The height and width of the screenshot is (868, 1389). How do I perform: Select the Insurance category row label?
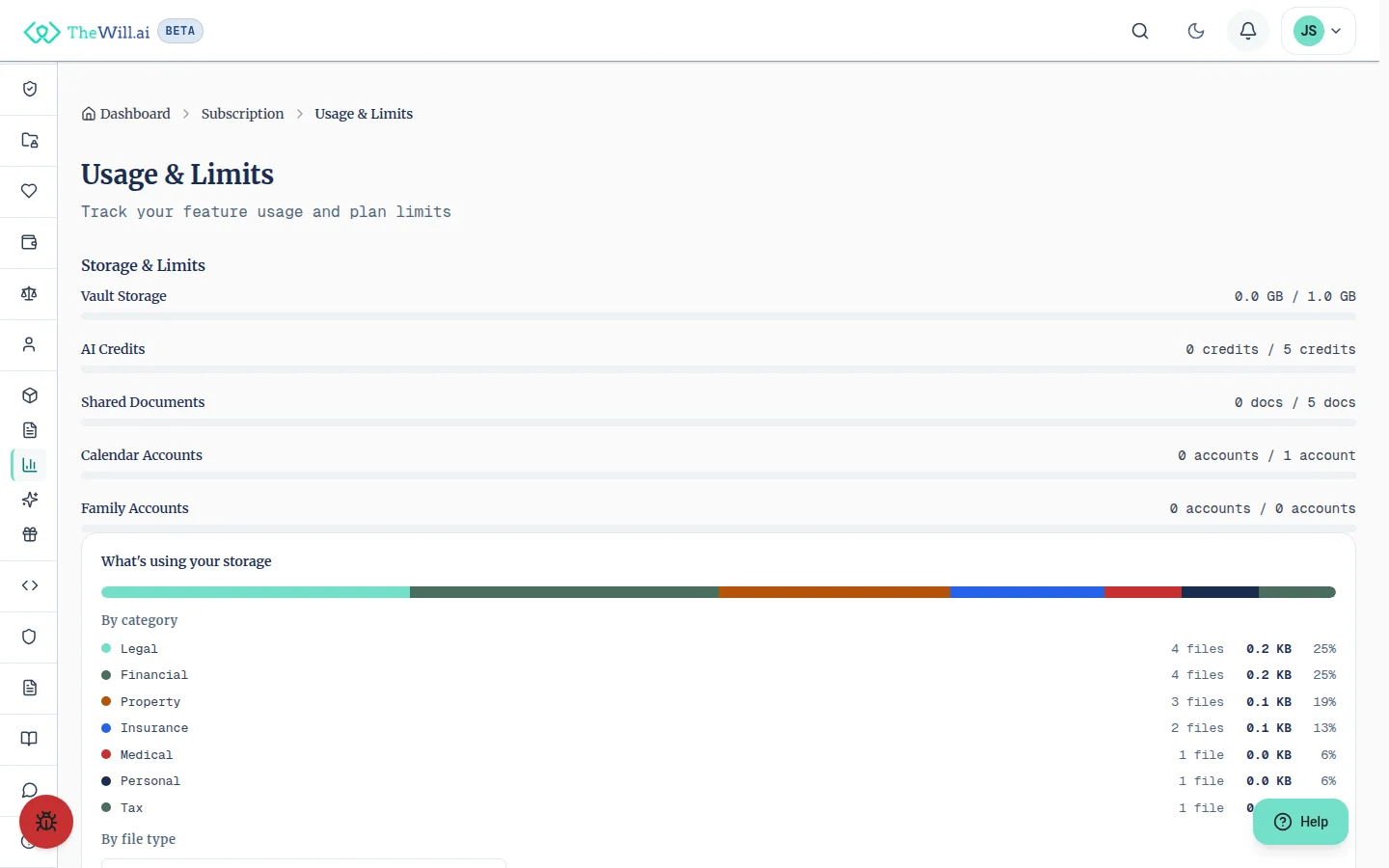click(154, 728)
